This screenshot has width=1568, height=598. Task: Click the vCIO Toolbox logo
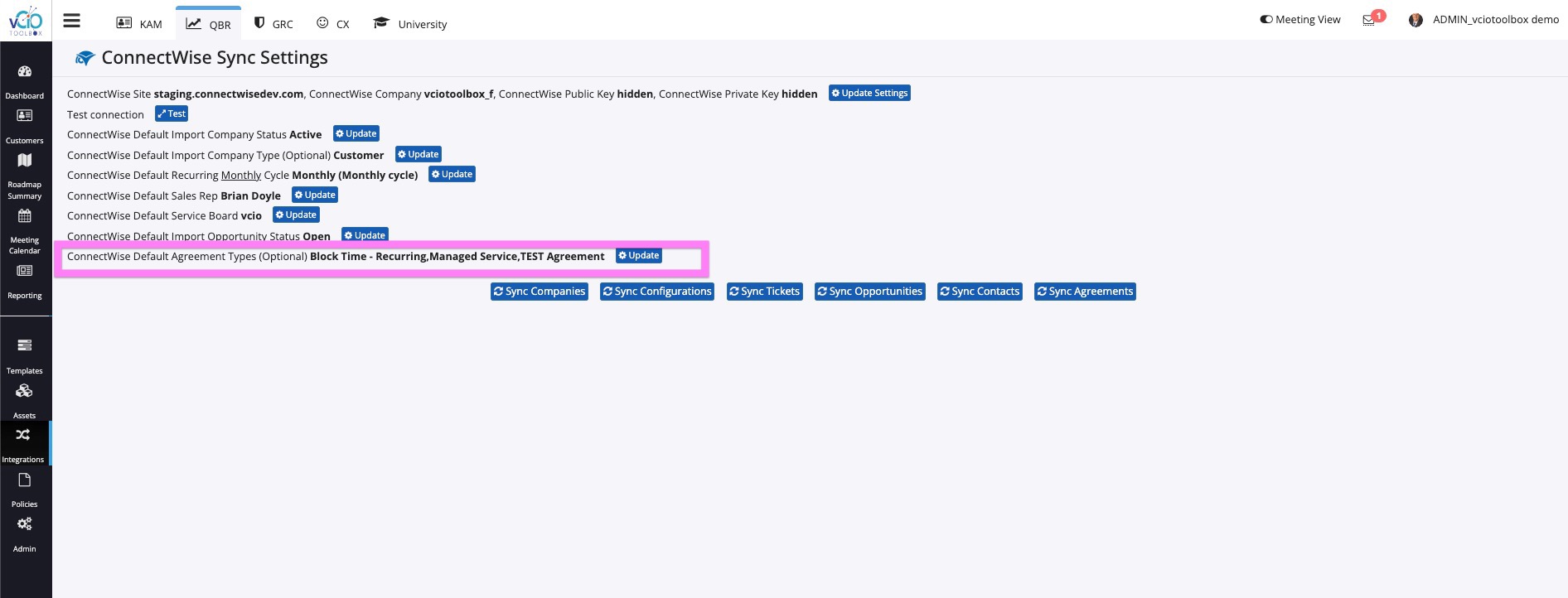[26, 20]
